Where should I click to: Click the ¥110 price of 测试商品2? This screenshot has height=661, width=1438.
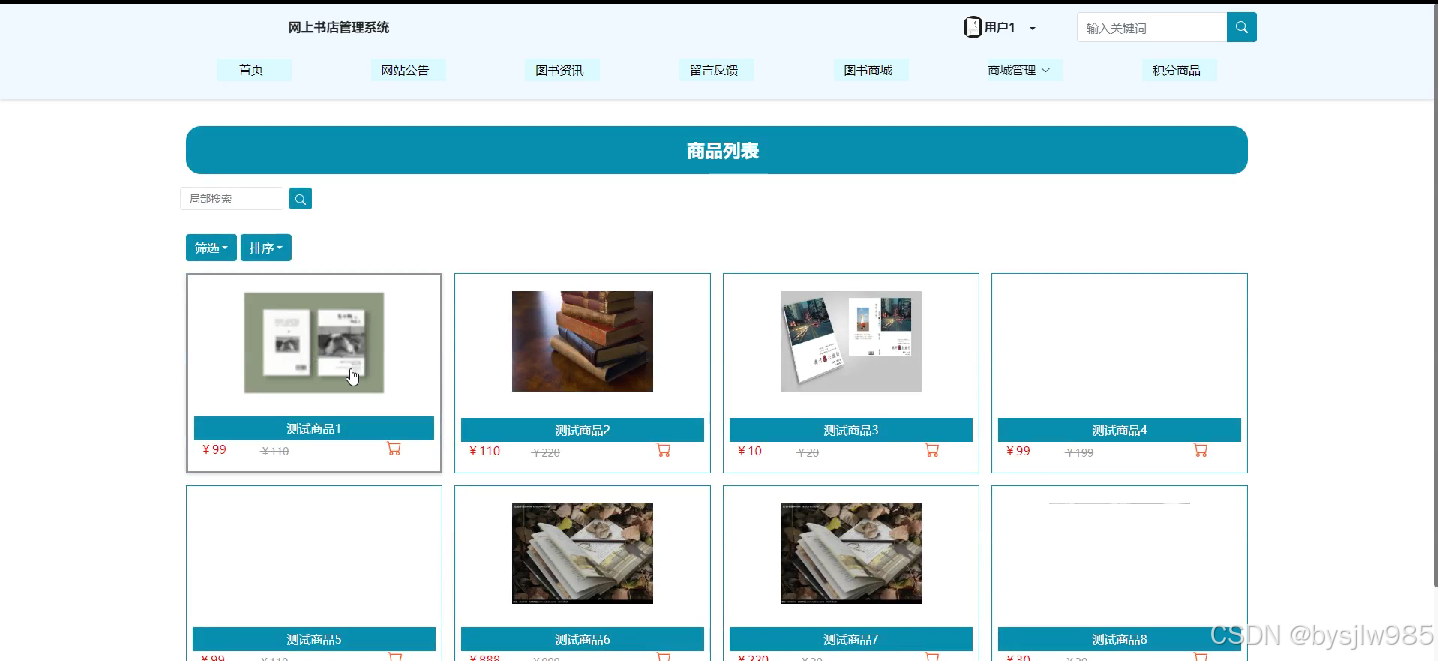pos(485,451)
